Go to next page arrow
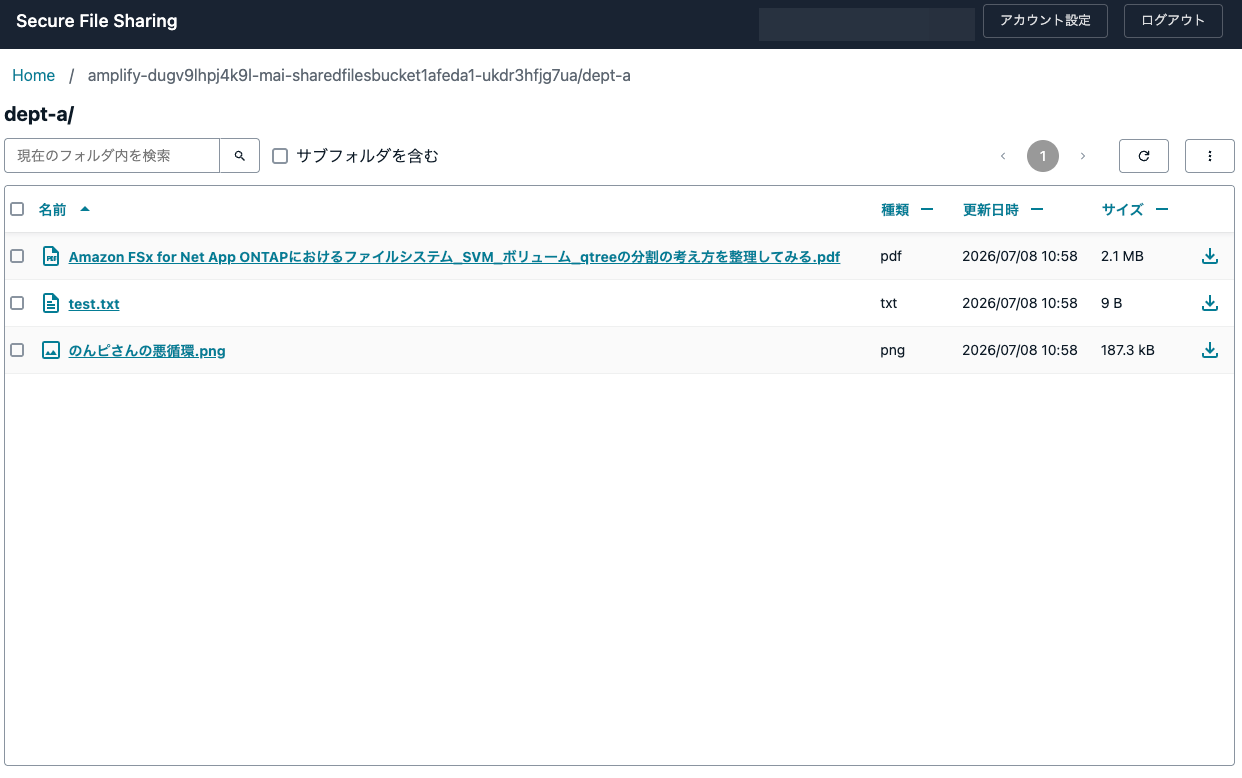1242x778 pixels. click(x=1083, y=156)
